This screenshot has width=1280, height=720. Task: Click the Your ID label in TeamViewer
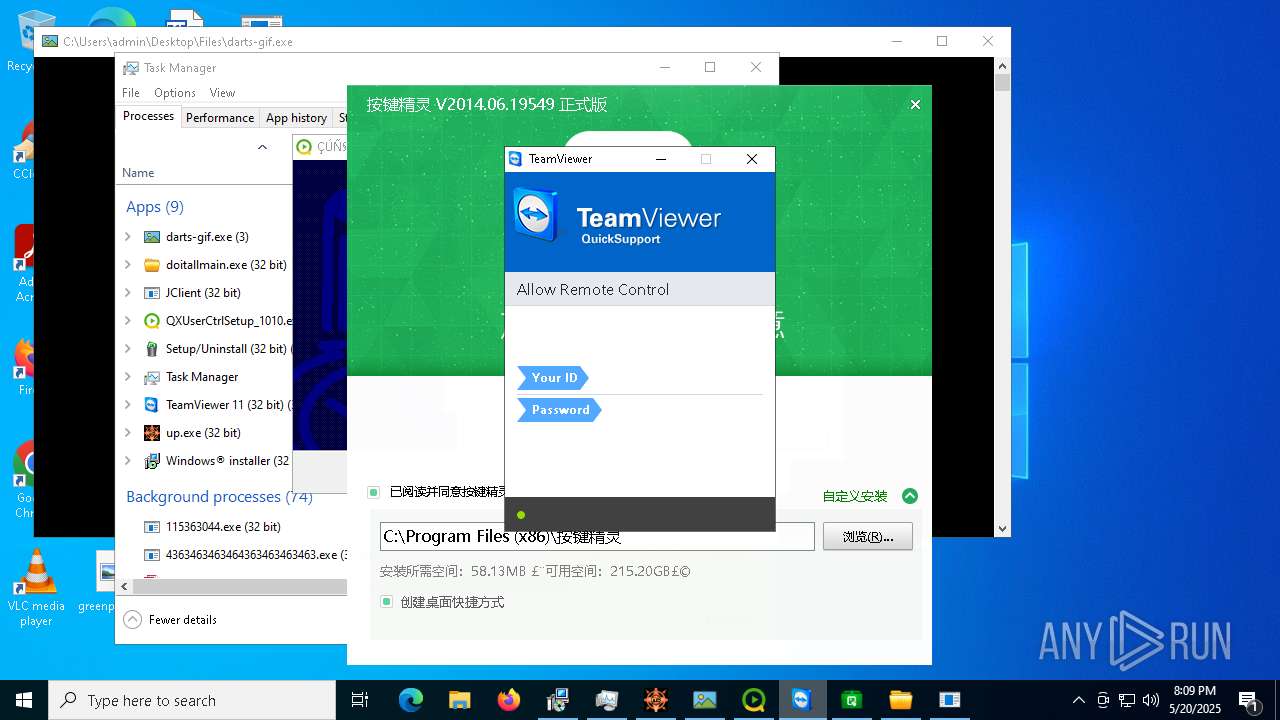point(553,378)
